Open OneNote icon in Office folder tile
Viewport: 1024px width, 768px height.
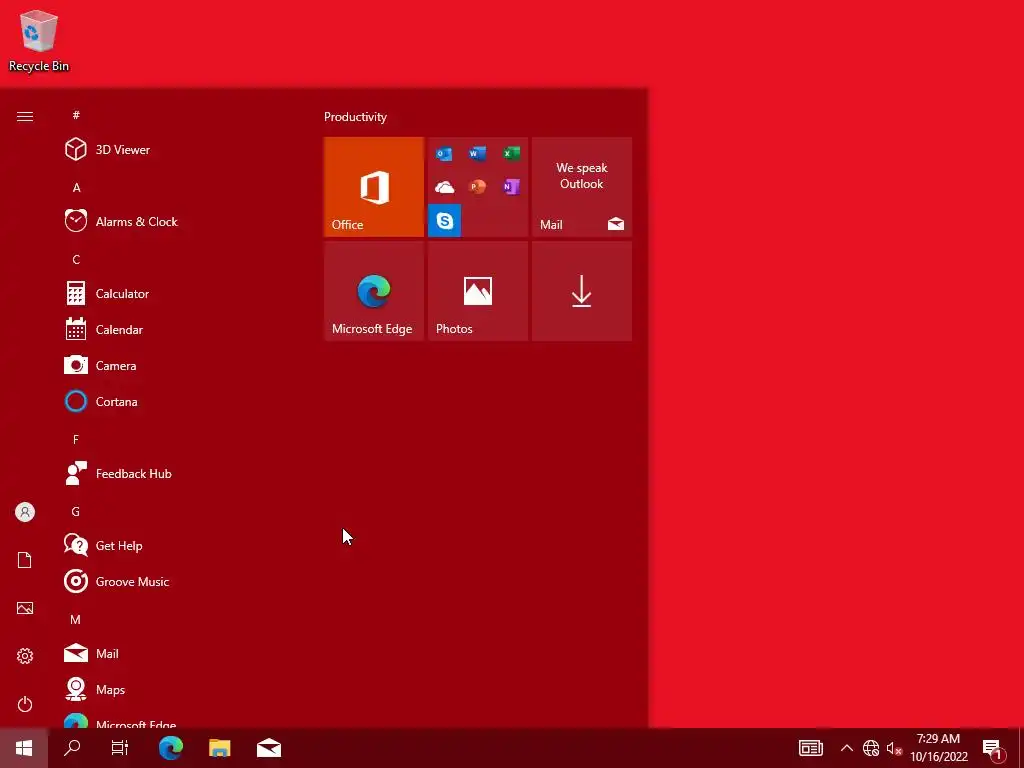pyautogui.click(x=511, y=187)
